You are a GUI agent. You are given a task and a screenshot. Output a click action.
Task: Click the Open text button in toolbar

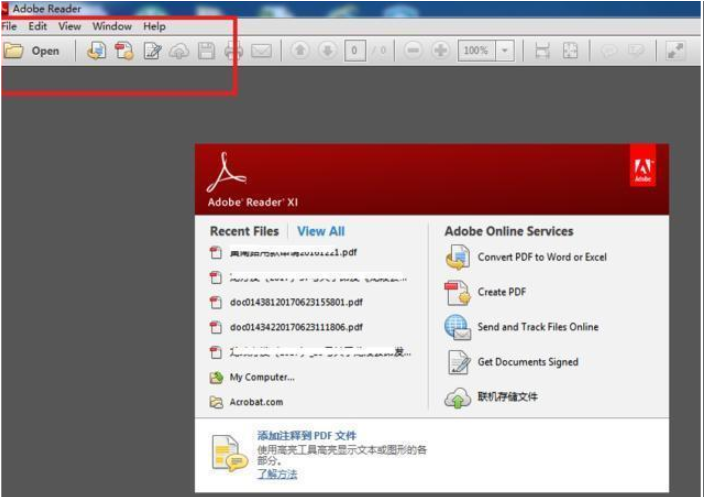[45, 51]
